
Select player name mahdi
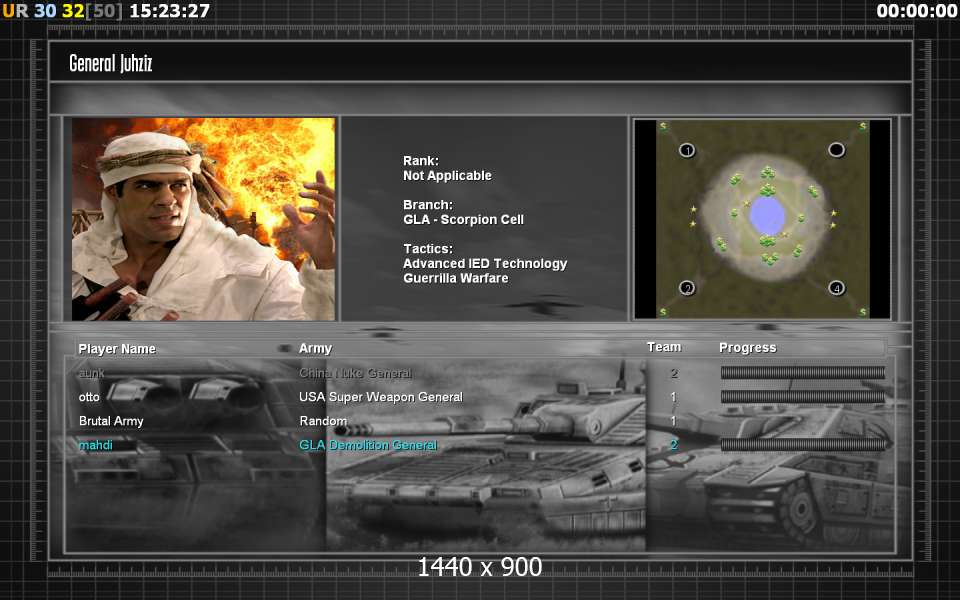(96, 445)
